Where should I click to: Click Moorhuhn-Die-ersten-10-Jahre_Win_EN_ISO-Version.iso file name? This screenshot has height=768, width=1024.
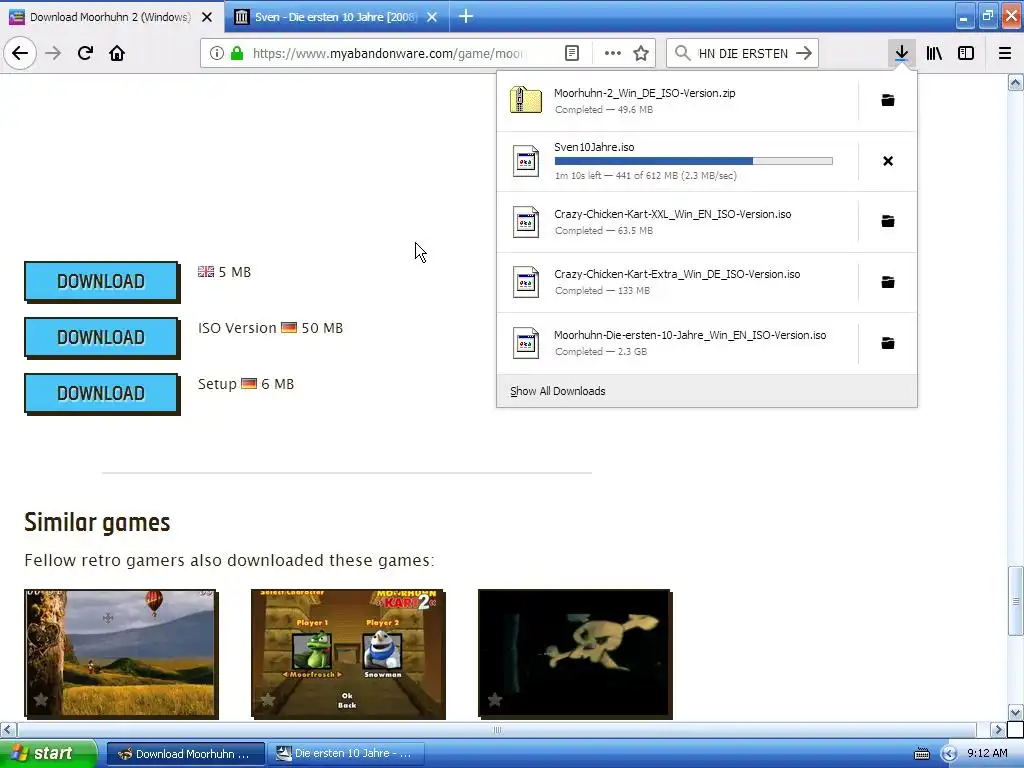[x=690, y=335]
